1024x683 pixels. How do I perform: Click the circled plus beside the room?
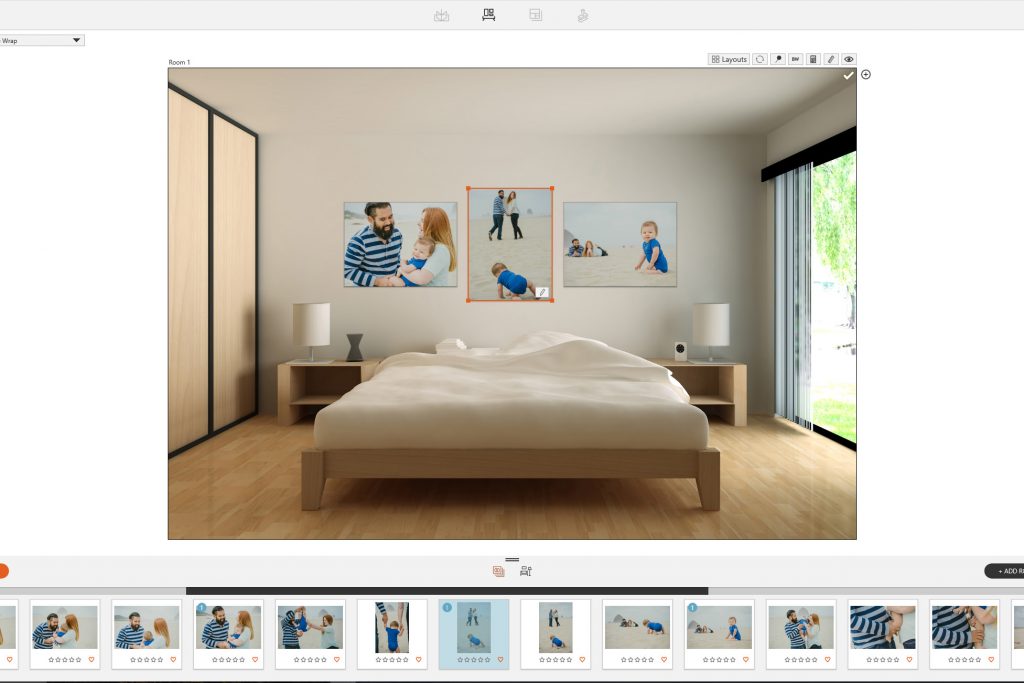866,74
